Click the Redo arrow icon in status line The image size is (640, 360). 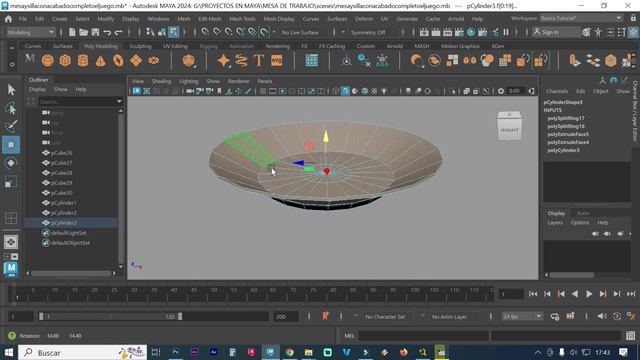(x=118, y=32)
